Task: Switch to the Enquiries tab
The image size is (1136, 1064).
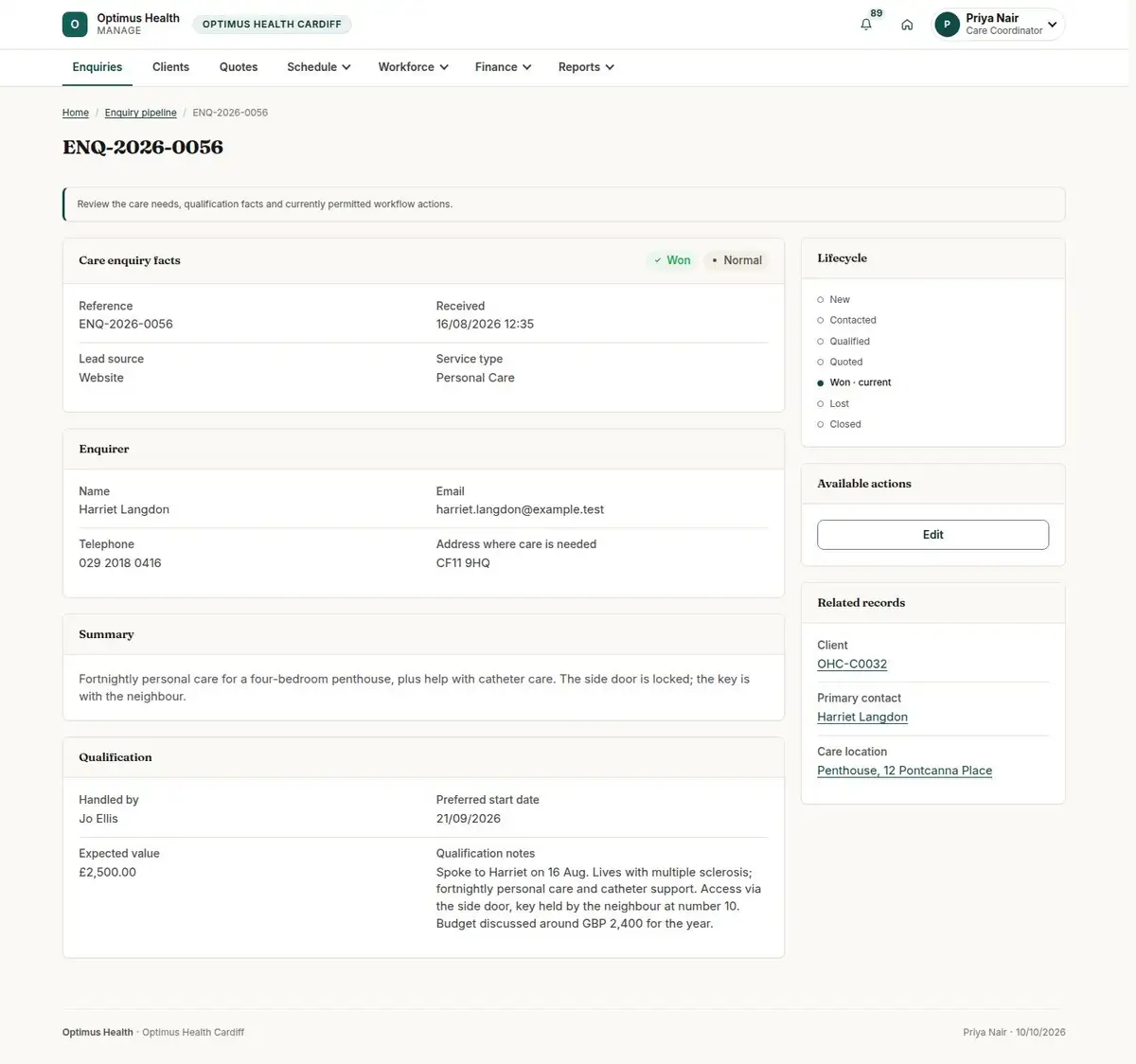Action: (x=98, y=67)
